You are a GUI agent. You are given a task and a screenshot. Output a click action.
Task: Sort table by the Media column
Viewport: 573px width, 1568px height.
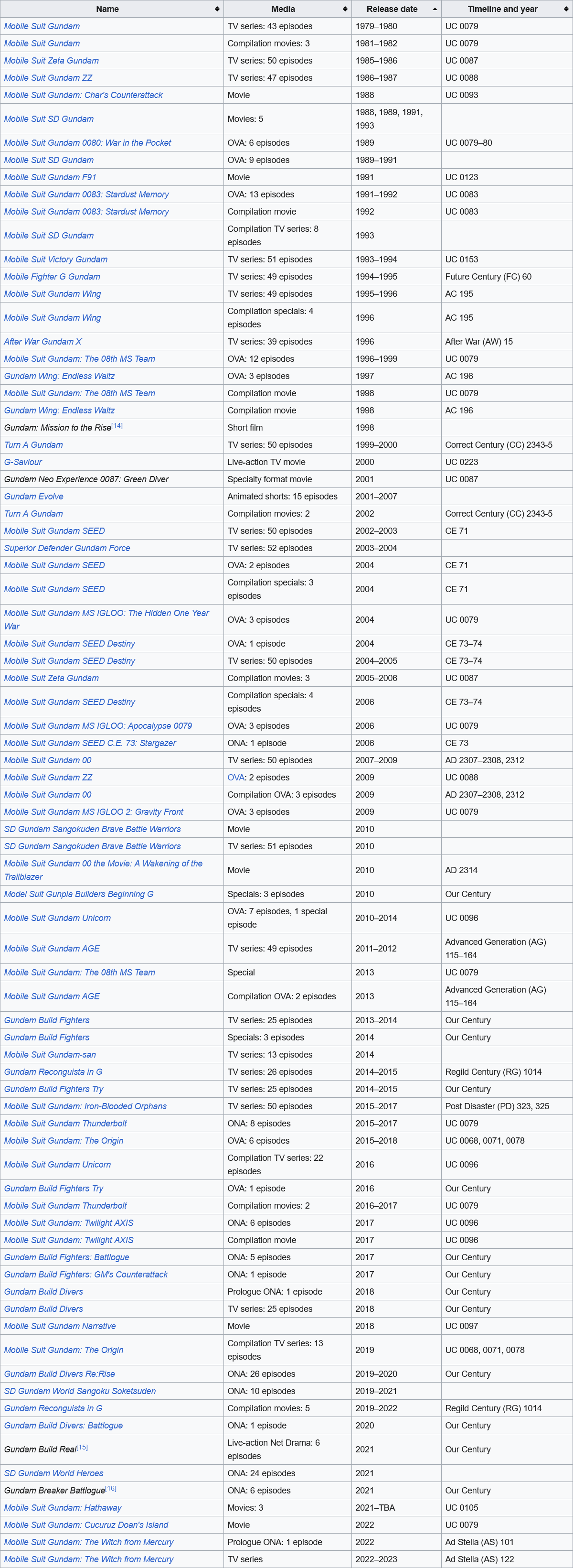pos(287,9)
